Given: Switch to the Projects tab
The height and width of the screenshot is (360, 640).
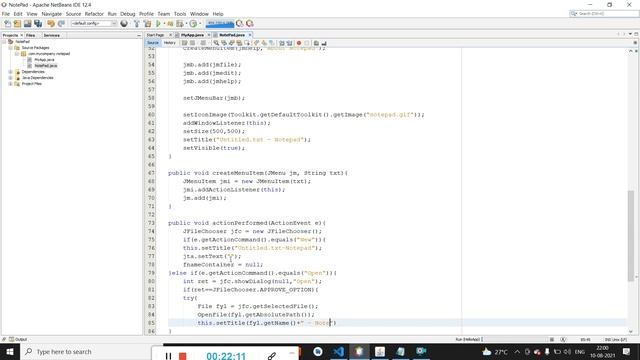Looking at the screenshot, I should (11, 36).
